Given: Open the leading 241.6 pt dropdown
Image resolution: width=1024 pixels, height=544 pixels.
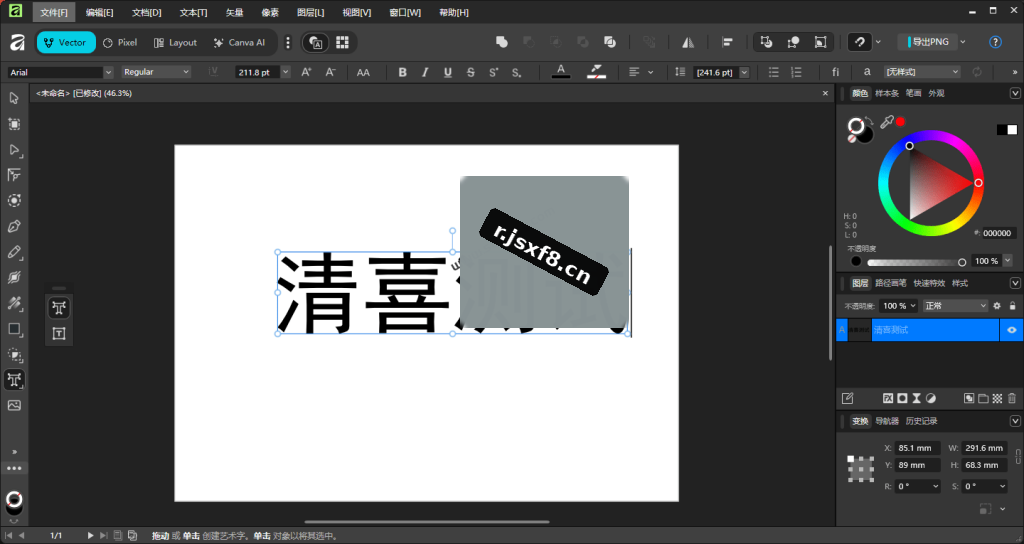Looking at the screenshot, I should (744, 72).
